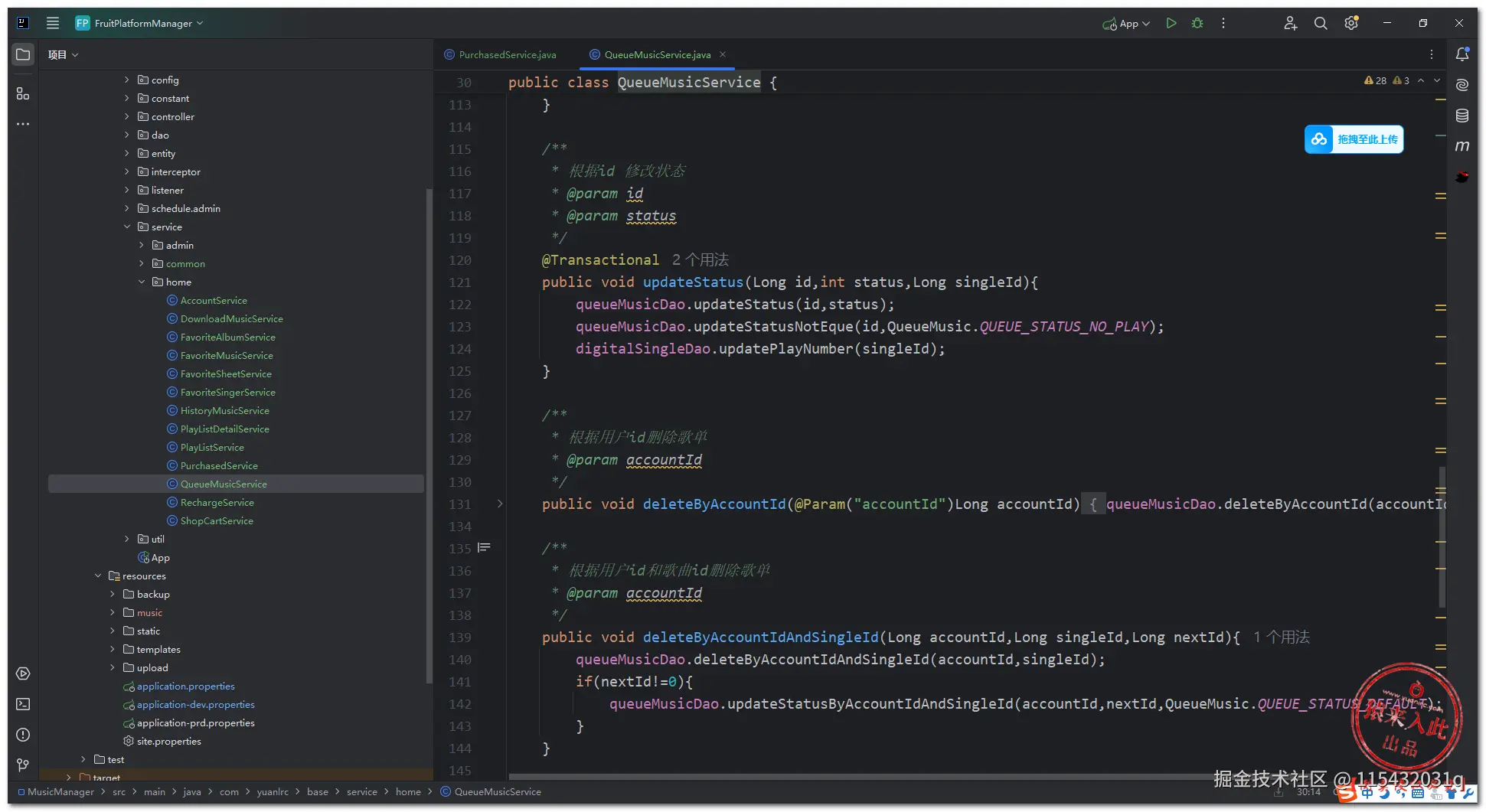Show usages hint for deleteByAccountIdAndSingleId

point(1282,637)
